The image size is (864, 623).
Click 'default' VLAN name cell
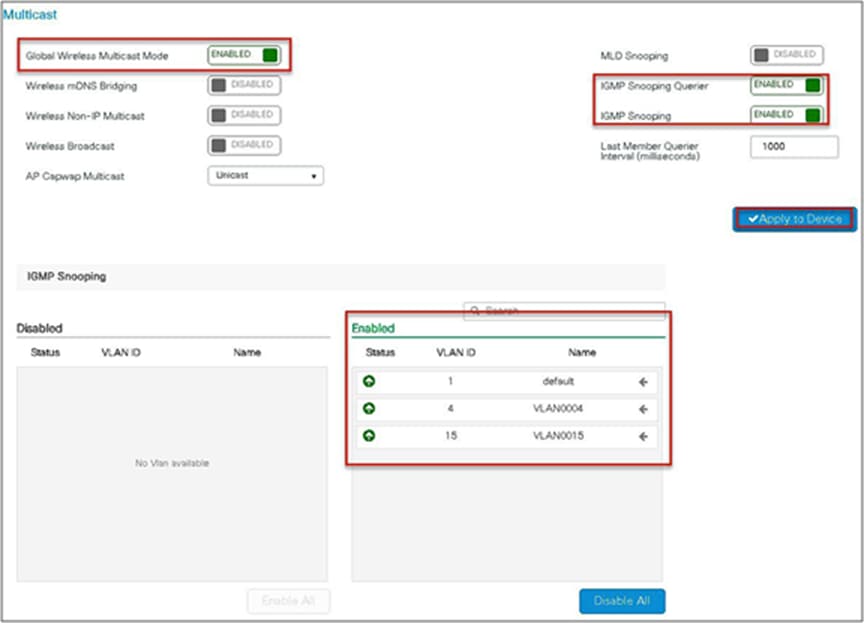point(558,381)
